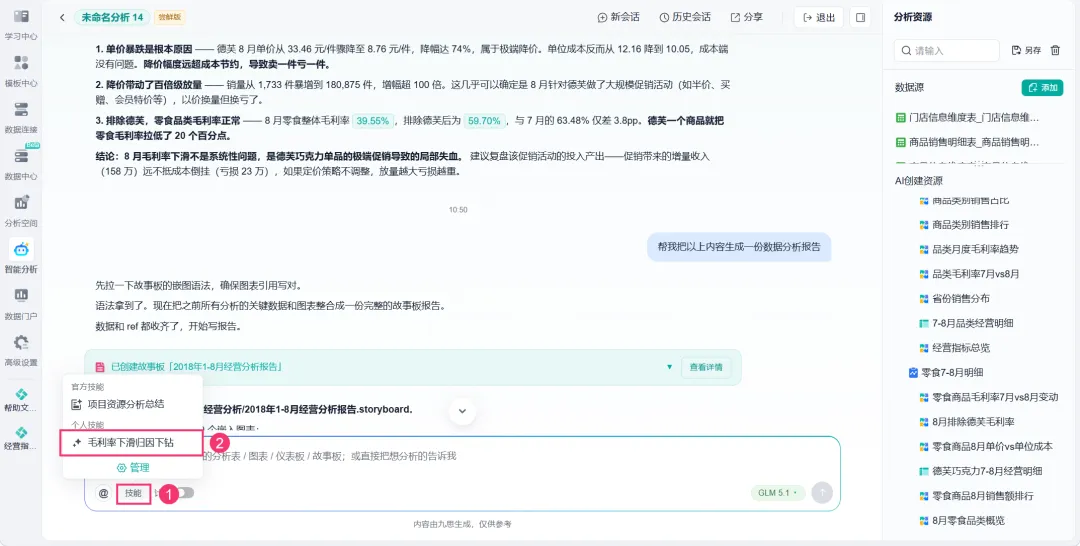Click the 未命名分析 14 title
The image size is (1080, 546).
[112, 17]
